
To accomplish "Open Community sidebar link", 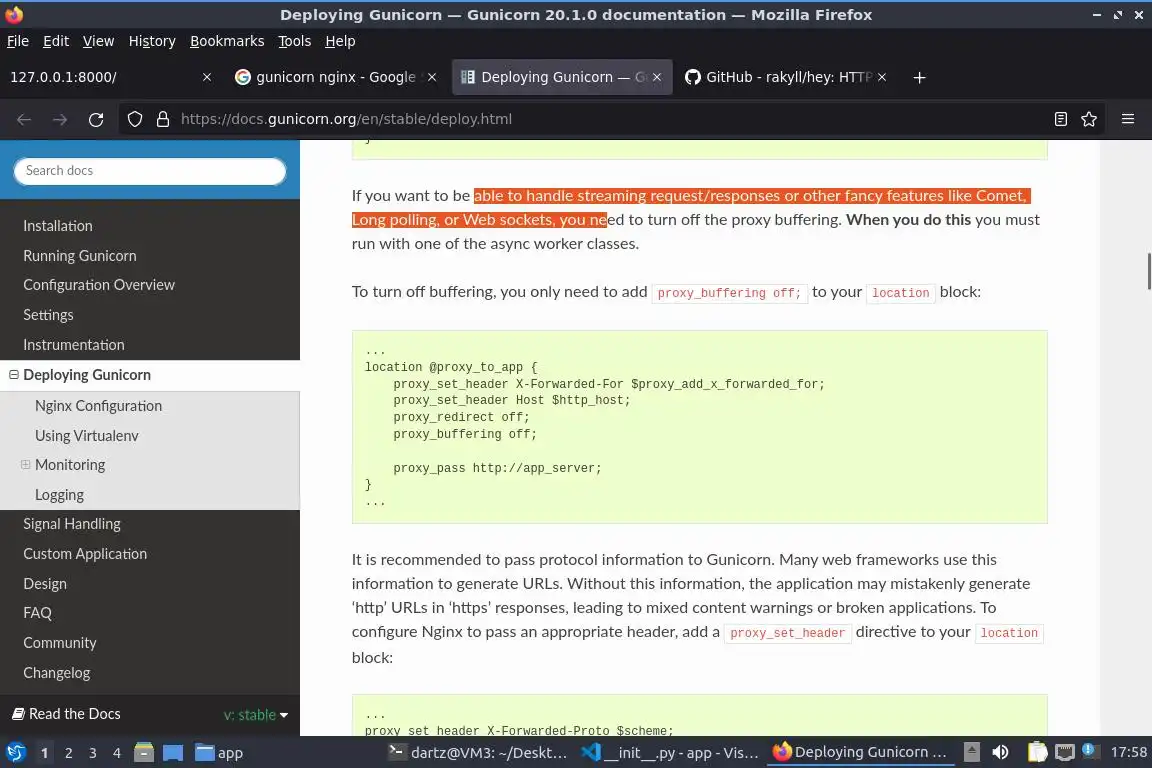I will pyautogui.click(x=60, y=643).
